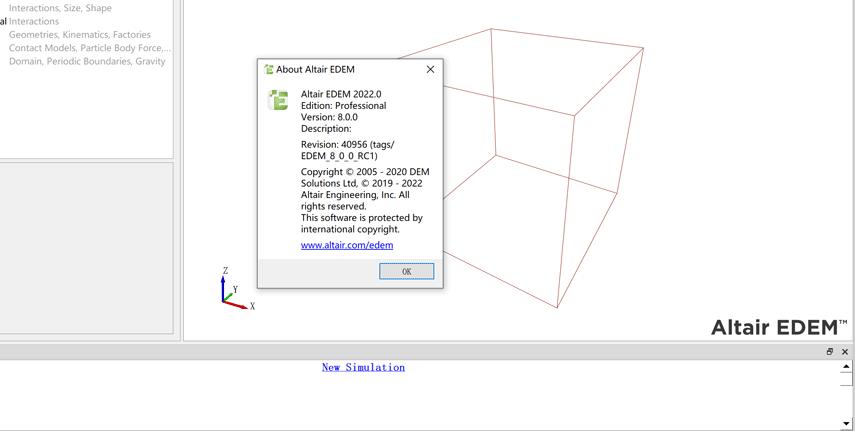Viewport: 855px width, 431px height.
Task: Click the green Y axis label
Action: [235, 289]
